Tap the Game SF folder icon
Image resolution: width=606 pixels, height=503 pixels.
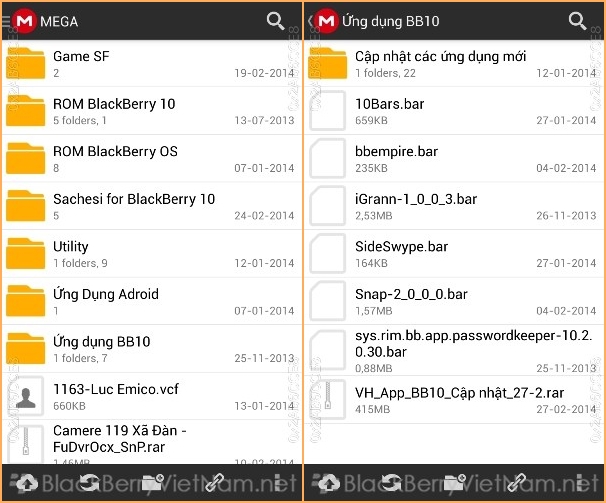(x=26, y=63)
